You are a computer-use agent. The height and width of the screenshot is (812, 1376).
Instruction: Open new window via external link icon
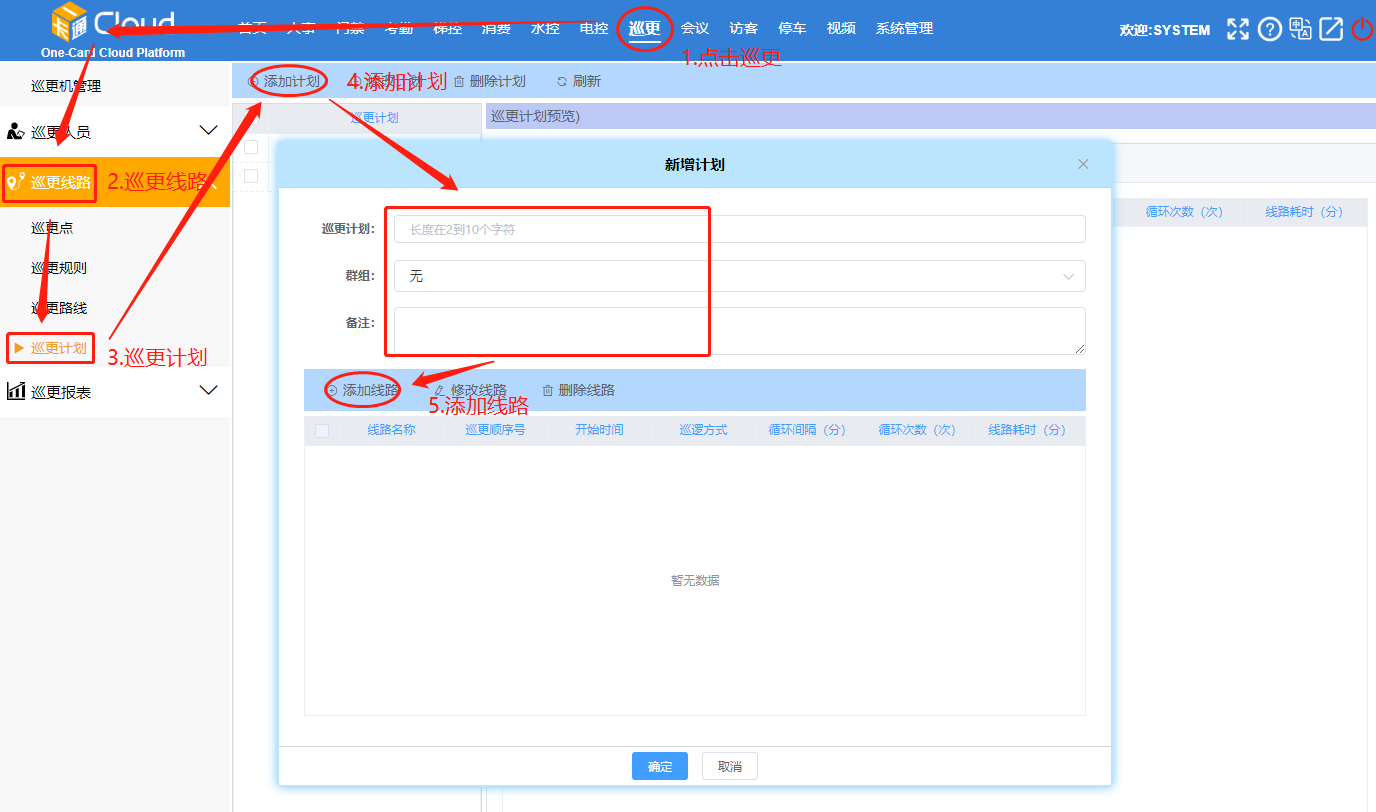click(1331, 29)
